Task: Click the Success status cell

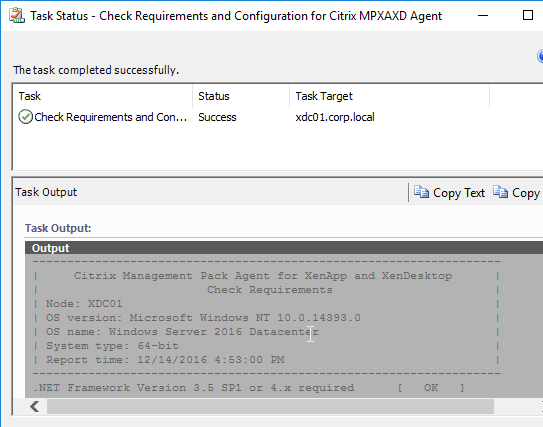Action: 217,117
